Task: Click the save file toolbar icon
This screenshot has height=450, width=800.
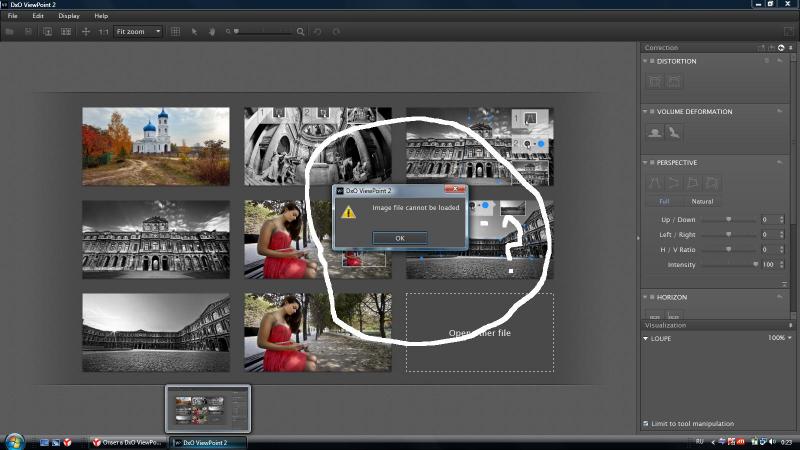Action: pyautogui.click(x=28, y=32)
